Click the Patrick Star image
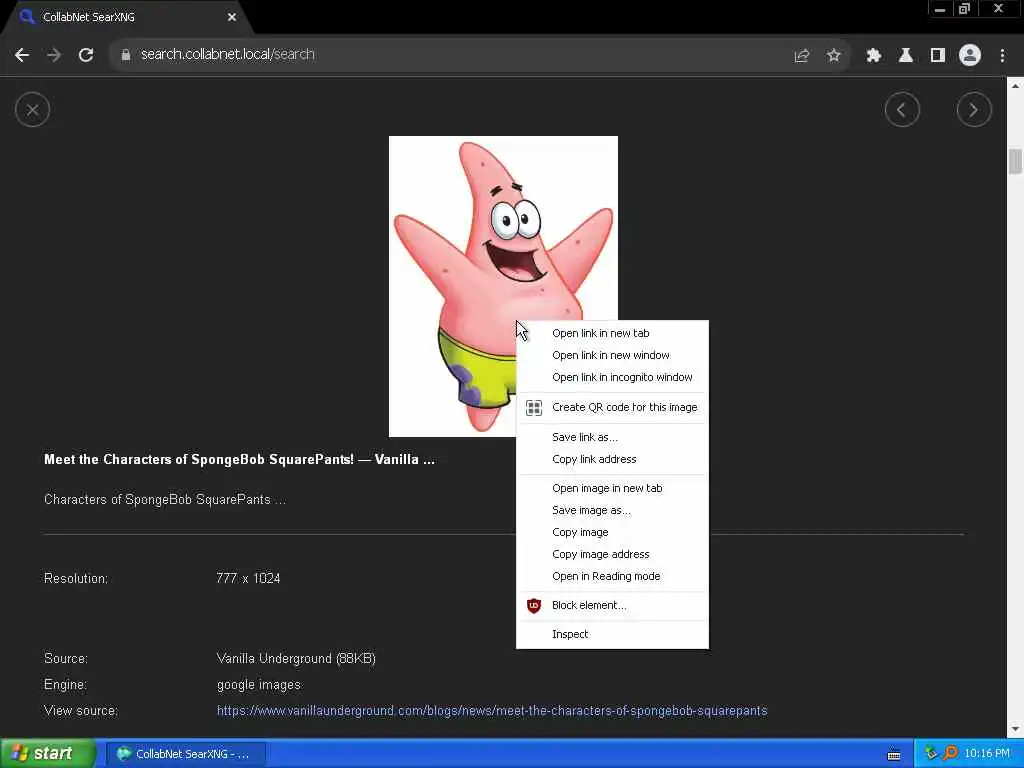This screenshot has height=768, width=1024. 503,286
